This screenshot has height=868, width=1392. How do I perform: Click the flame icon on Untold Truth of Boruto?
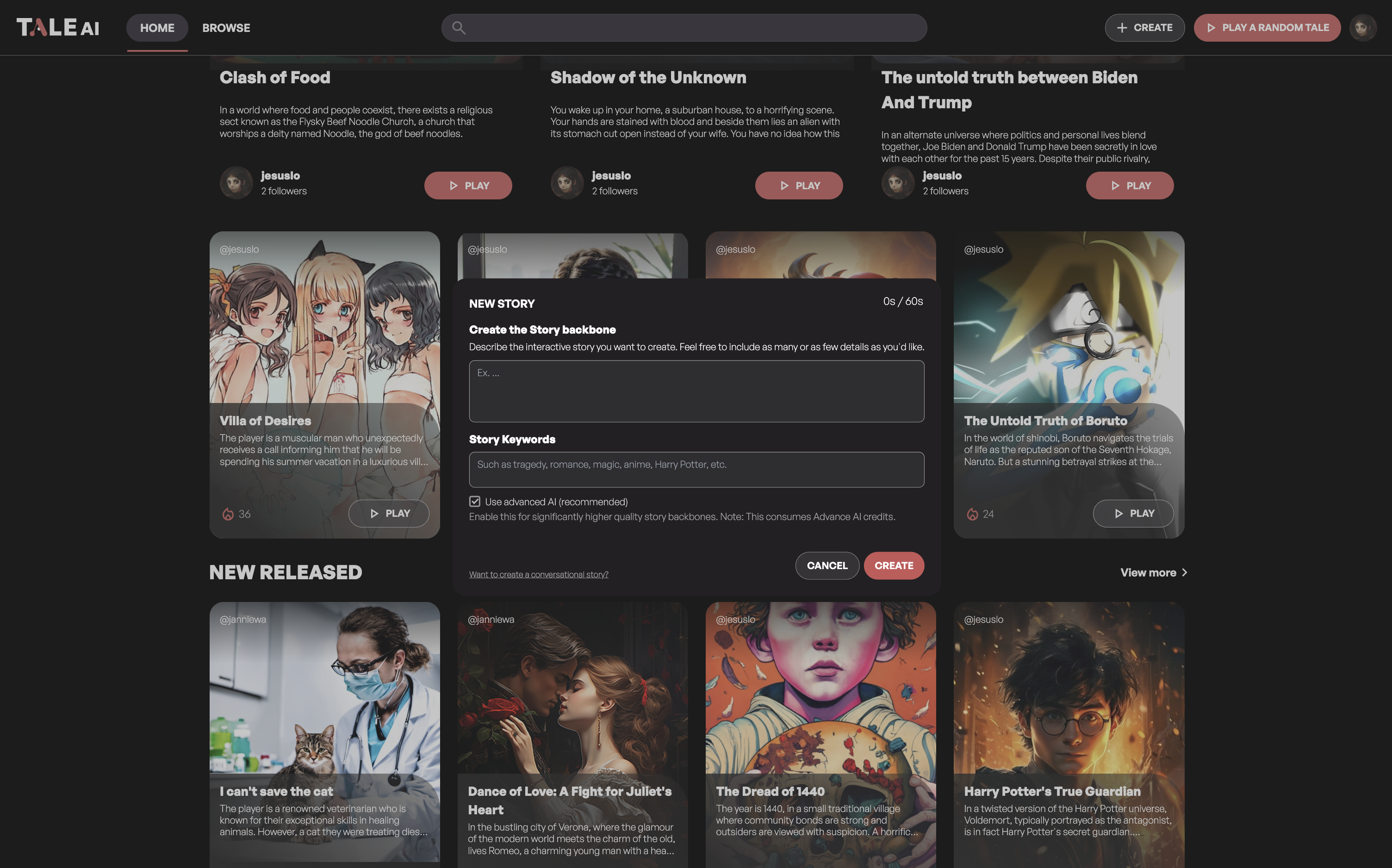pos(972,514)
